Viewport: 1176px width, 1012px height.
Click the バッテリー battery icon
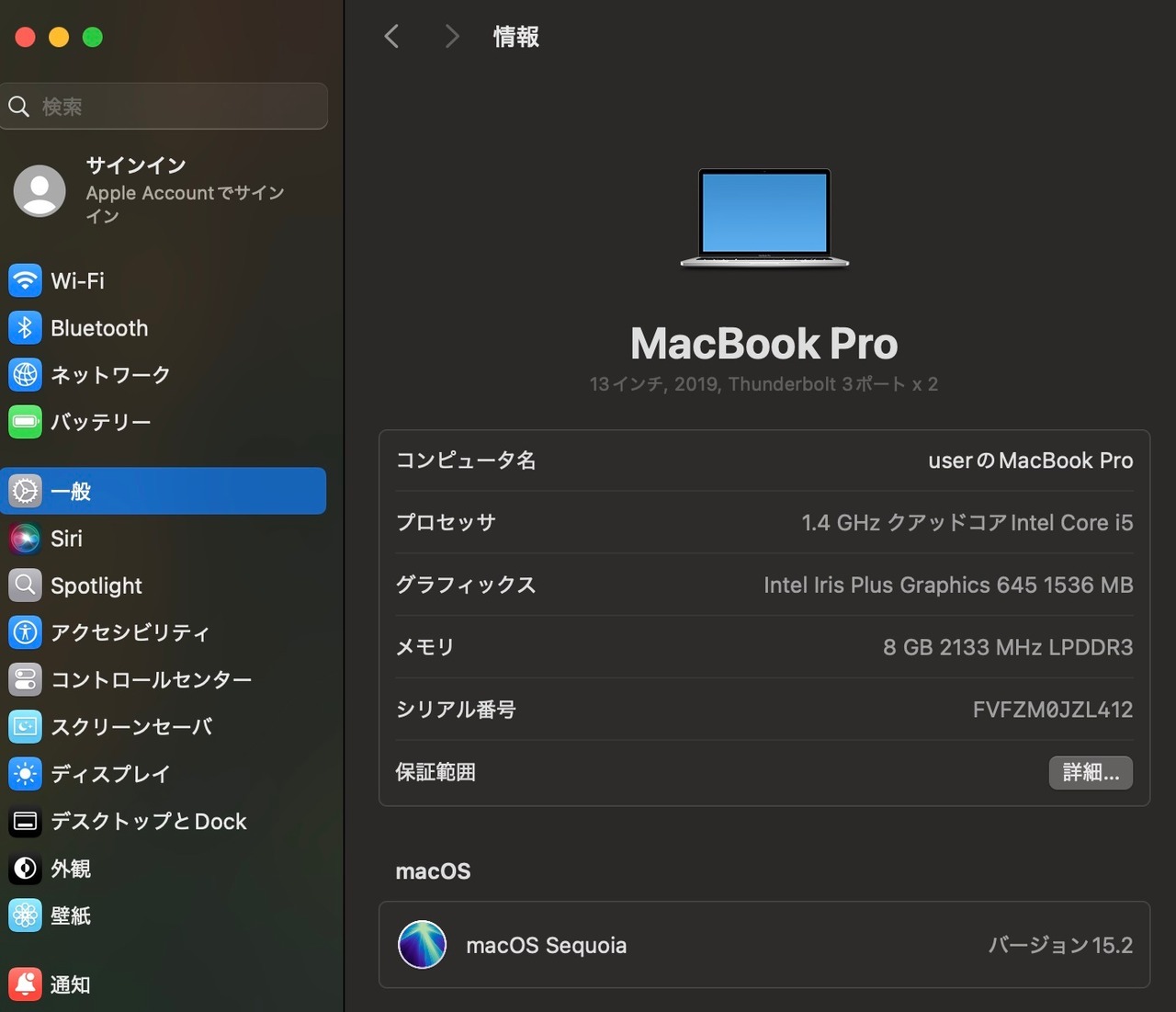[25, 422]
